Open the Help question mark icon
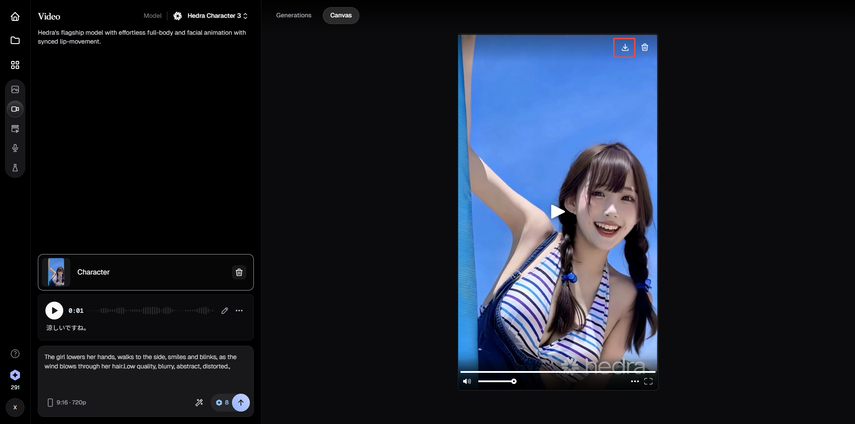Screen dimensions: 855x424 point(15,354)
